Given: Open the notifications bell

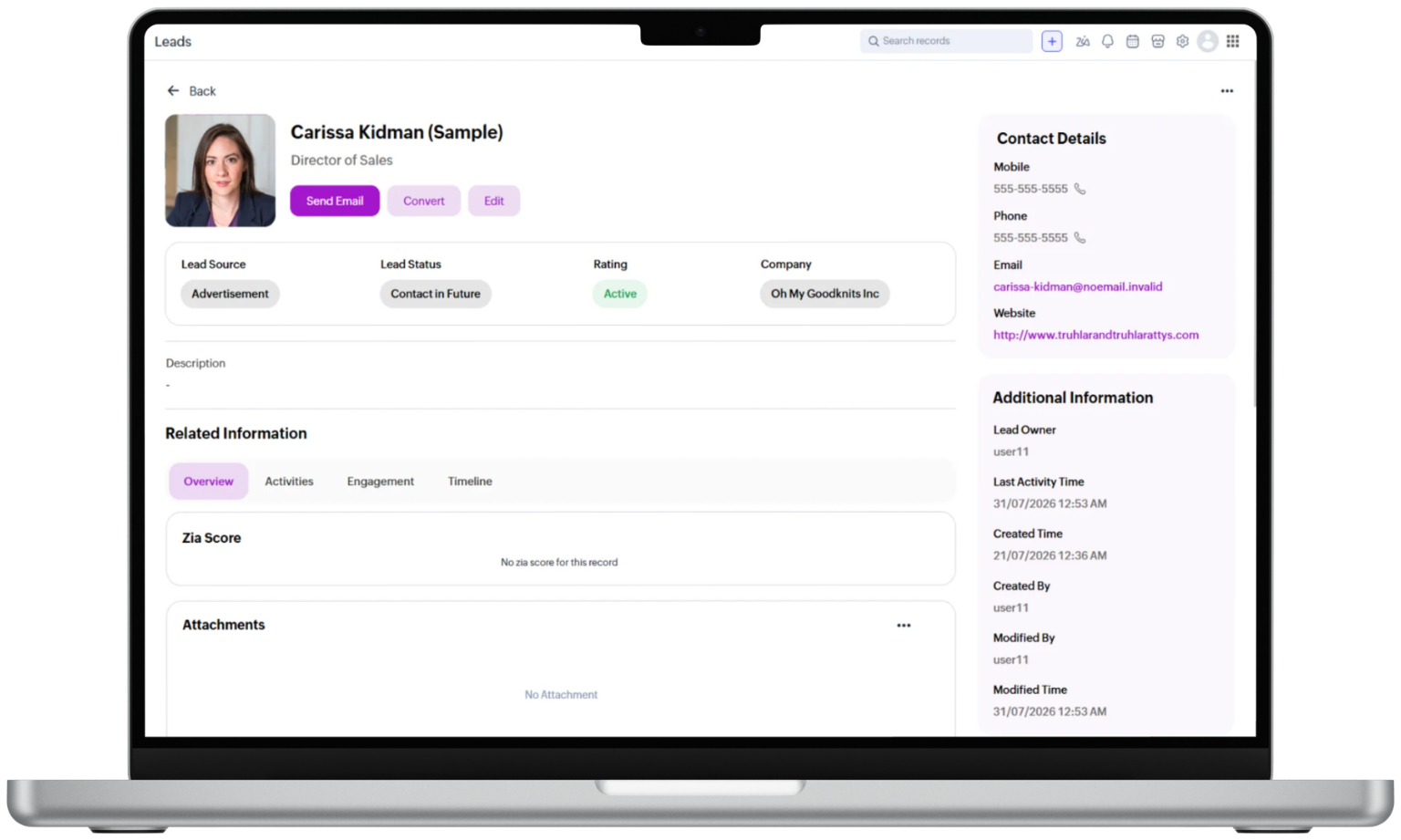Looking at the screenshot, I should pos(1107,41).
